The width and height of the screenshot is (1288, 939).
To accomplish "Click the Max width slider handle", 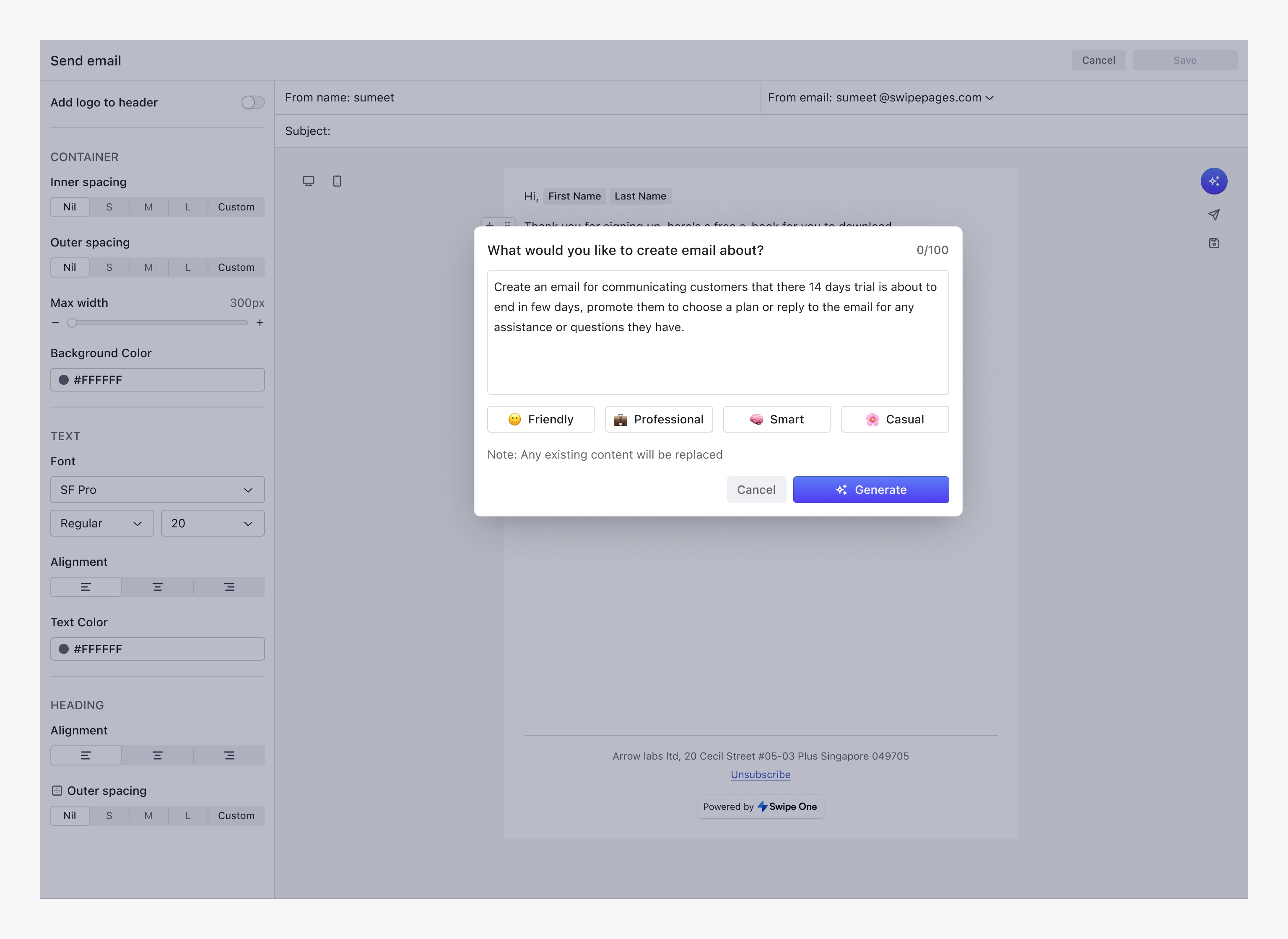I will coord(72,323).
